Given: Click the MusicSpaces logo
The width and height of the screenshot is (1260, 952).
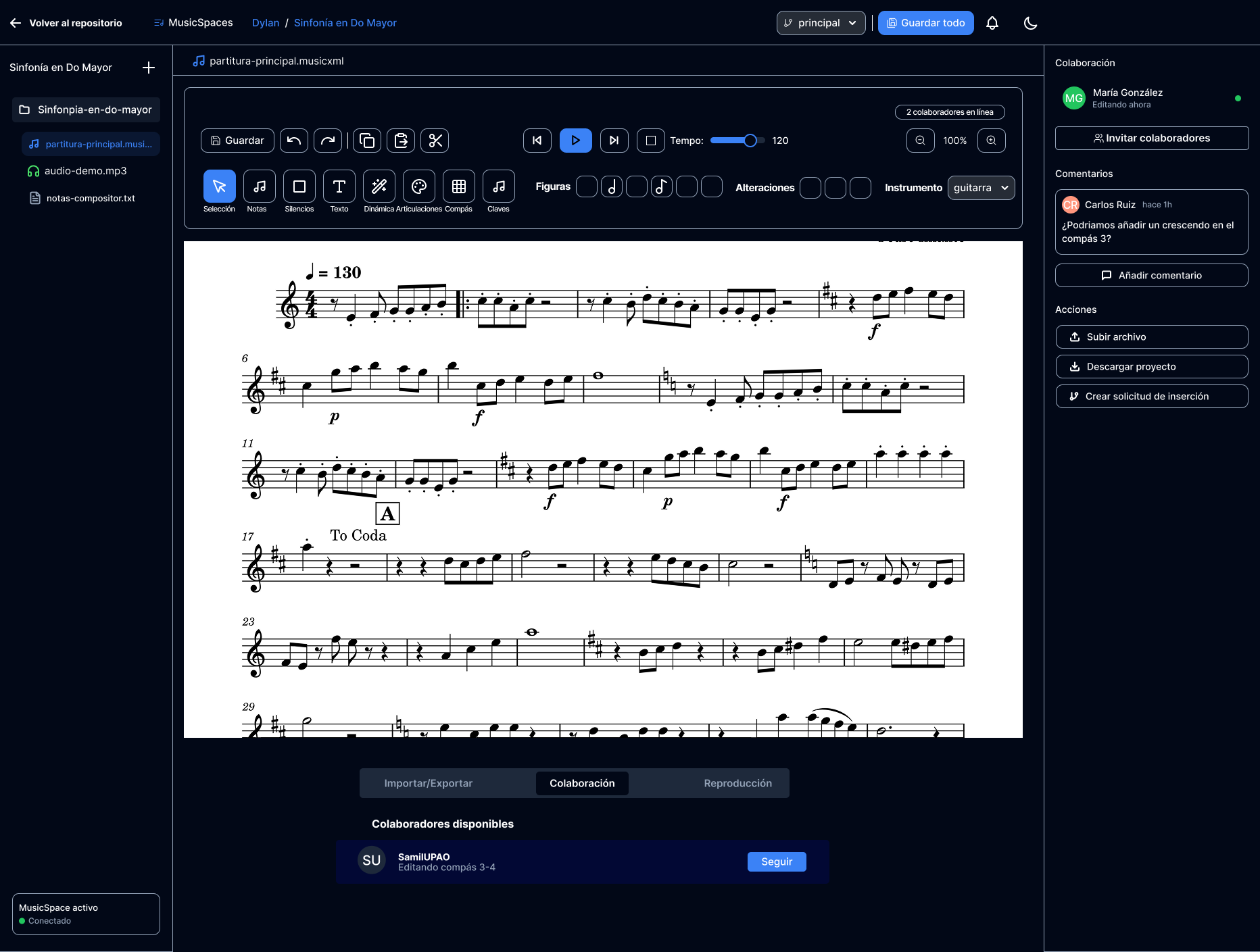Looking at the screenshot, I should 193,23.
